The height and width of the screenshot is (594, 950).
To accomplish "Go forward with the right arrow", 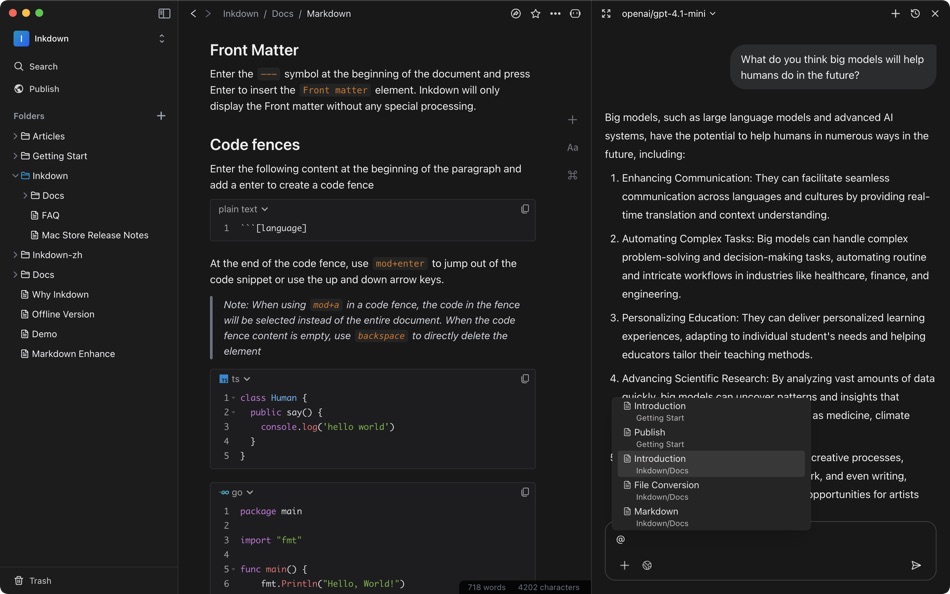I will pos(208,13).
